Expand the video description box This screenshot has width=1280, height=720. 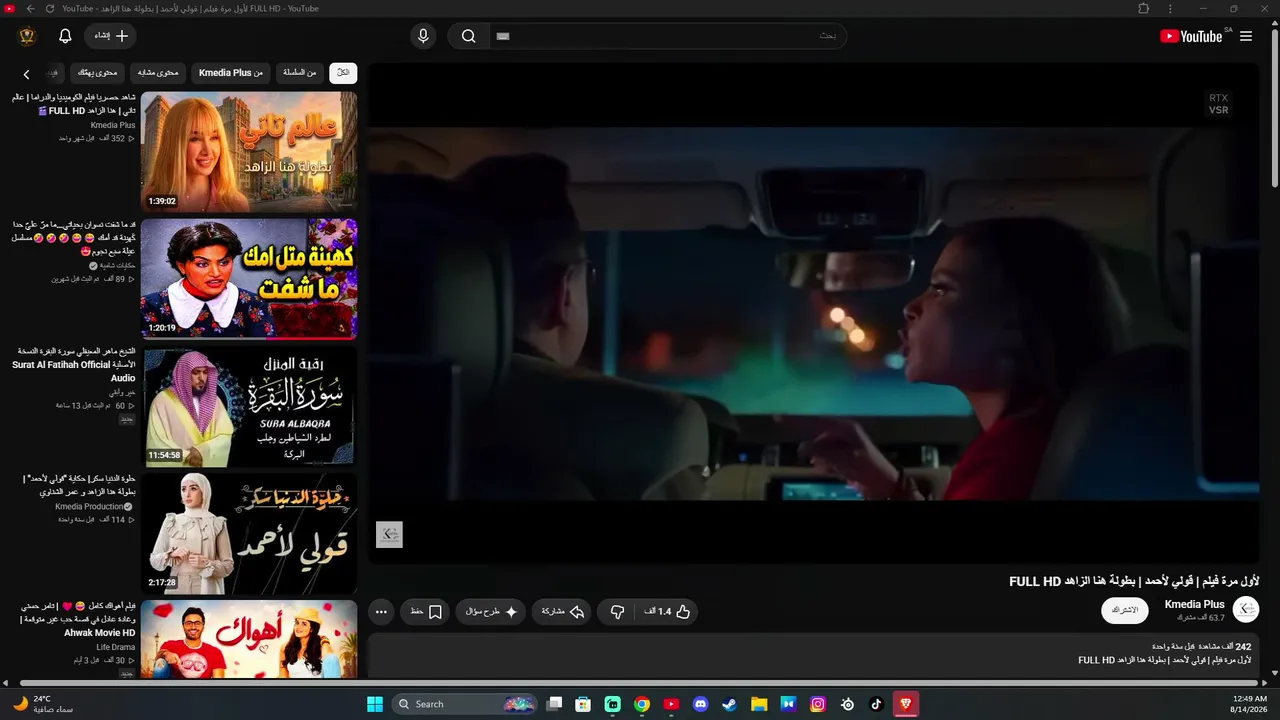[x=813, y=654]
